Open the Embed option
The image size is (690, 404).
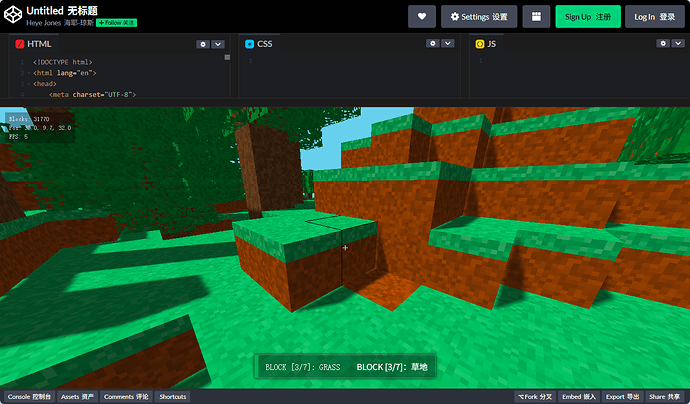tap(579, 397)
